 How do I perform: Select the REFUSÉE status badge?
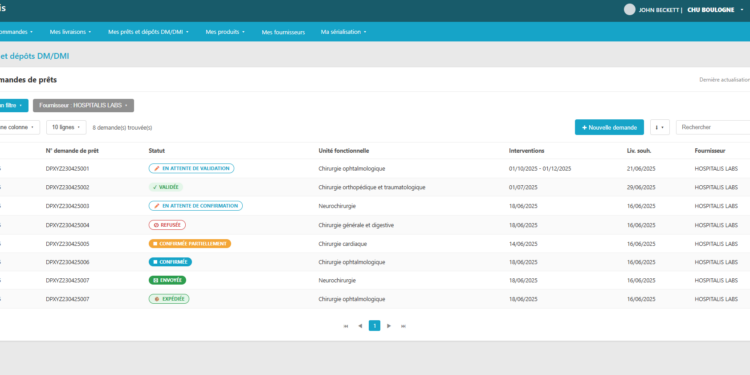[x=167, y=225]
